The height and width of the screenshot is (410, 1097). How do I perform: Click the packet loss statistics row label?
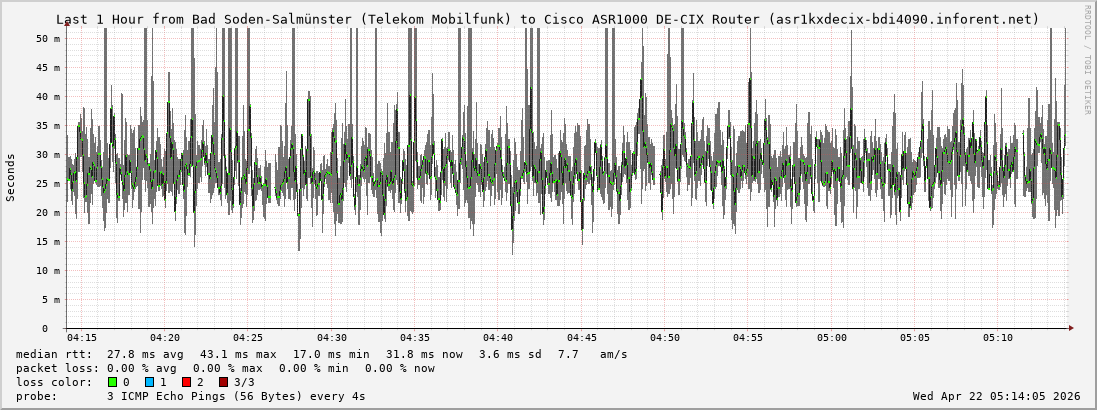[x=53, y=368]
